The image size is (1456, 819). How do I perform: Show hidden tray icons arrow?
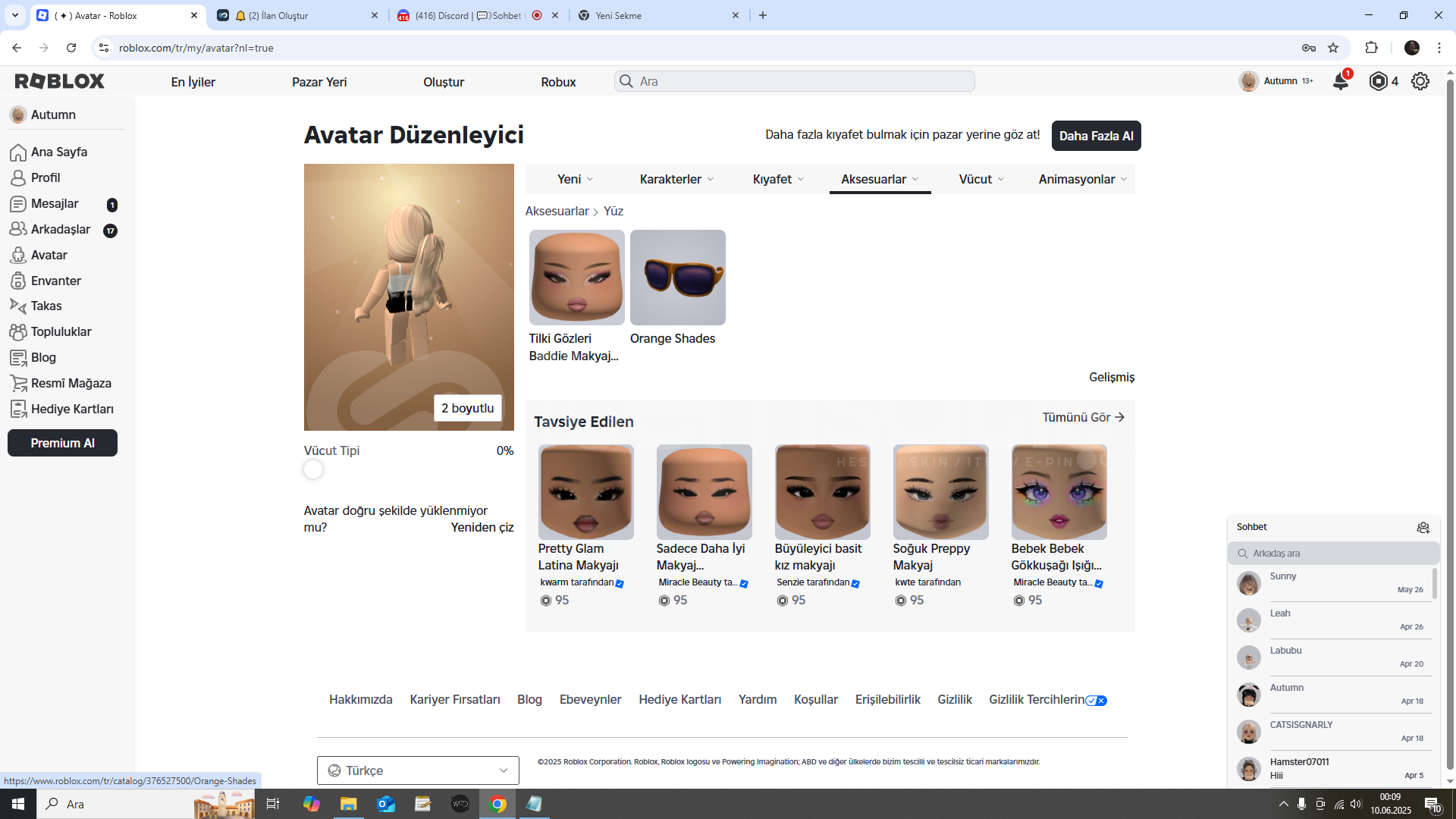(1283, 804)
